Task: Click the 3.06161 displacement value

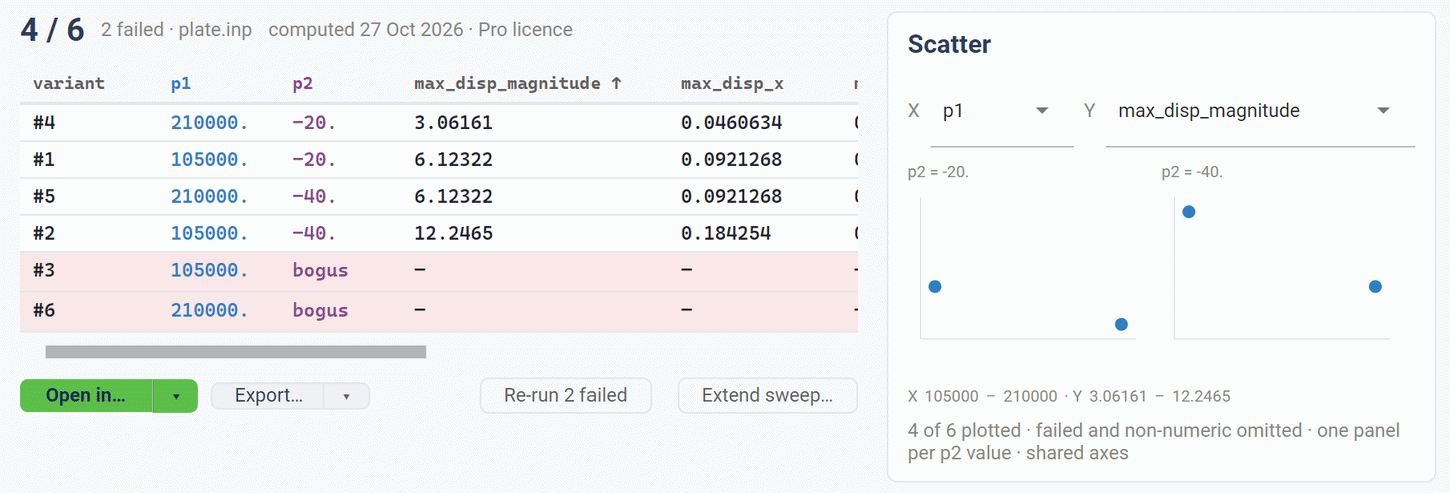Action: pyautogui.click(x=453, y=123)
